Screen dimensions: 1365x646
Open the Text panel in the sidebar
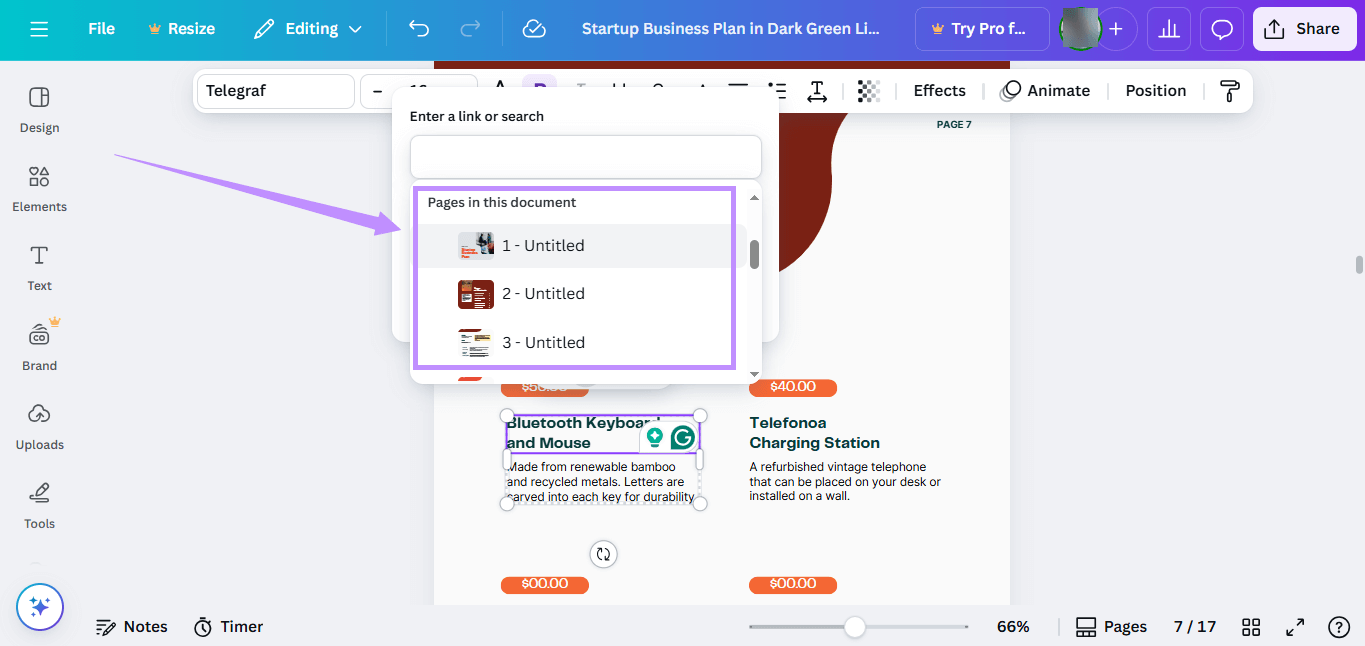(39, 267)
